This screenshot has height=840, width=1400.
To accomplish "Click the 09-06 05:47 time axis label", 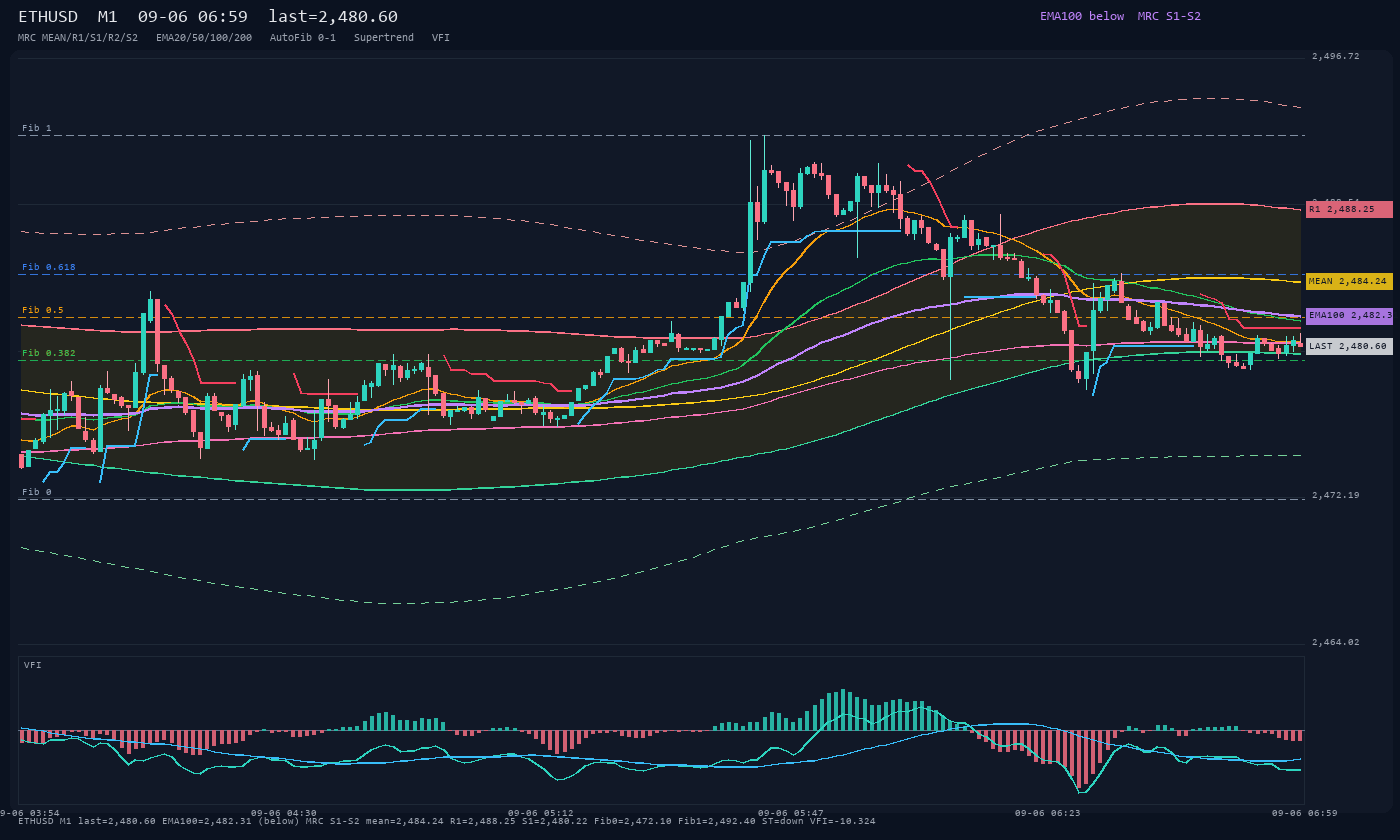I will tap(791, 813).
